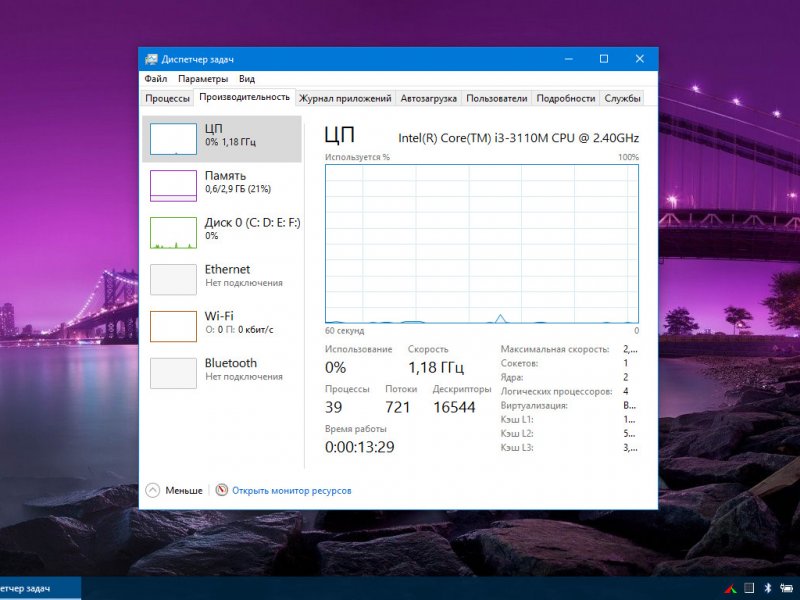Open the Службы tab
This screenshot has height=600, width=800.
tap(622, 98)
